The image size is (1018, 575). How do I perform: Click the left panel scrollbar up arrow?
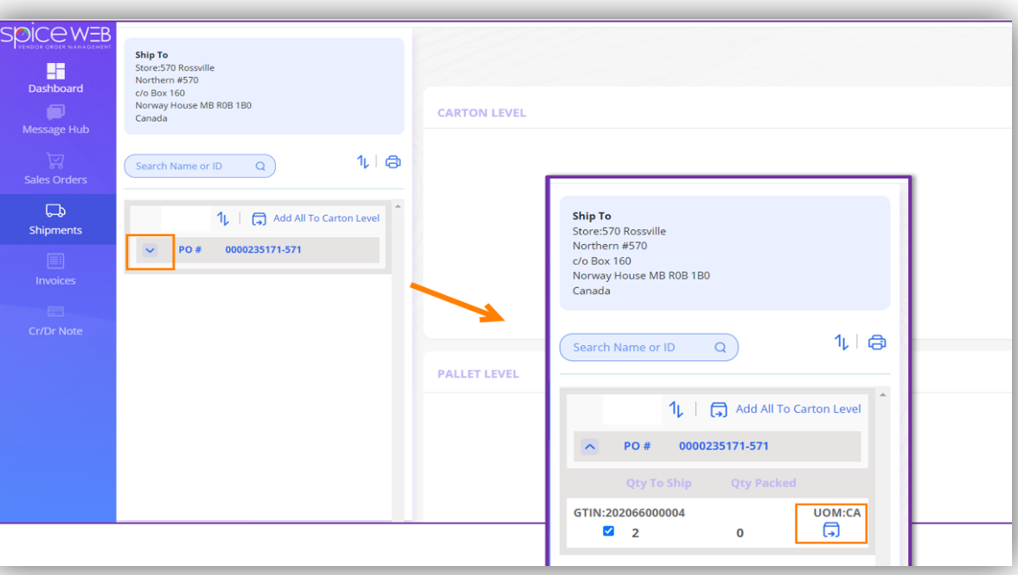pyautogui.click(x=398, y=206)
